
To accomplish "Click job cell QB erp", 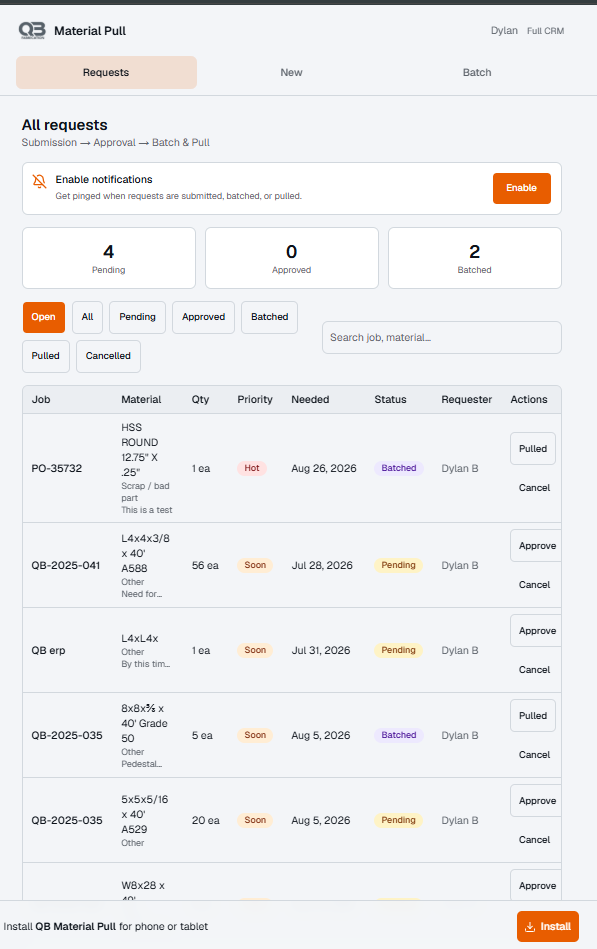I will tap(48, 651).
